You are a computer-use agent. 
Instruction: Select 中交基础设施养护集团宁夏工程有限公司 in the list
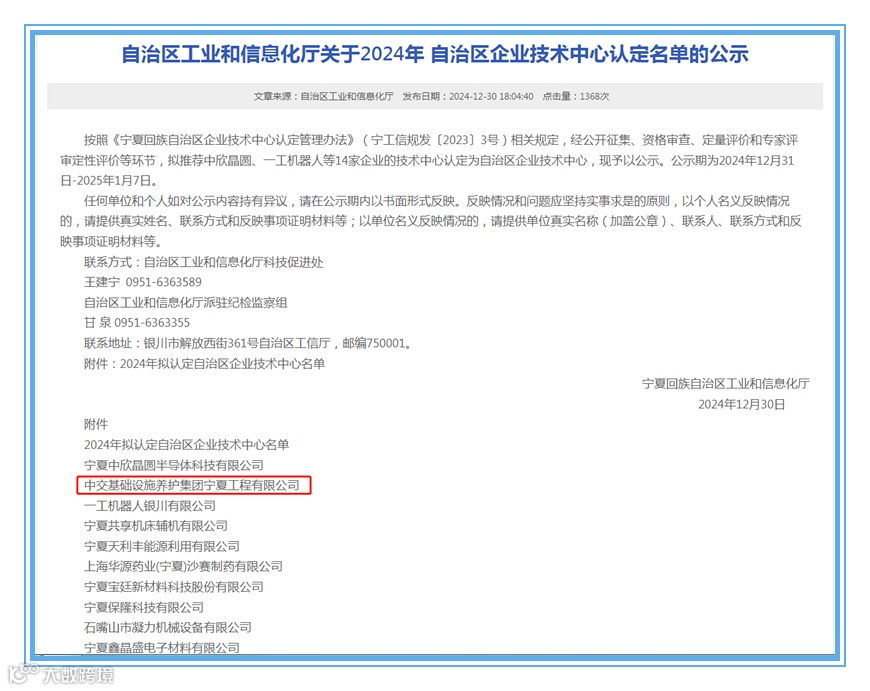(x=191, y=485)
